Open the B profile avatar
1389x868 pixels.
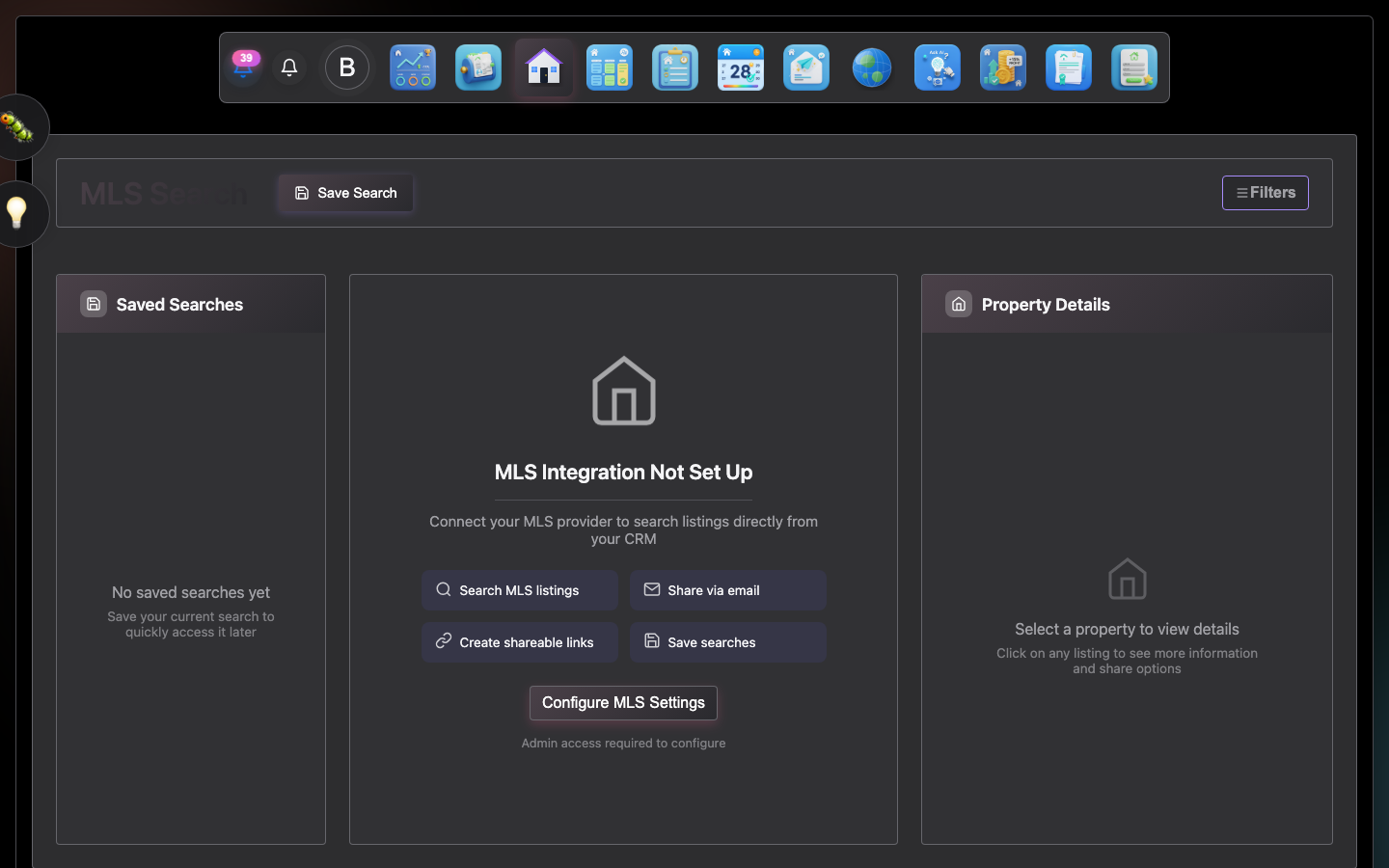pos(347,68)
